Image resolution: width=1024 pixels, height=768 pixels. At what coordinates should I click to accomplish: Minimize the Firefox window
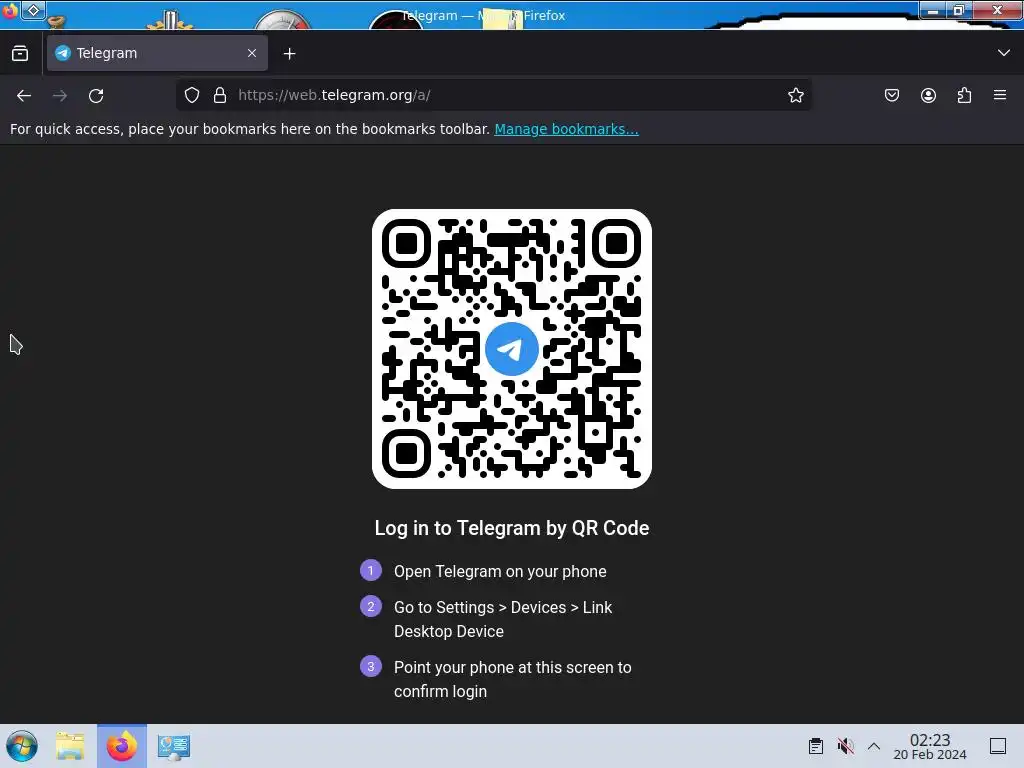(933, 10)
